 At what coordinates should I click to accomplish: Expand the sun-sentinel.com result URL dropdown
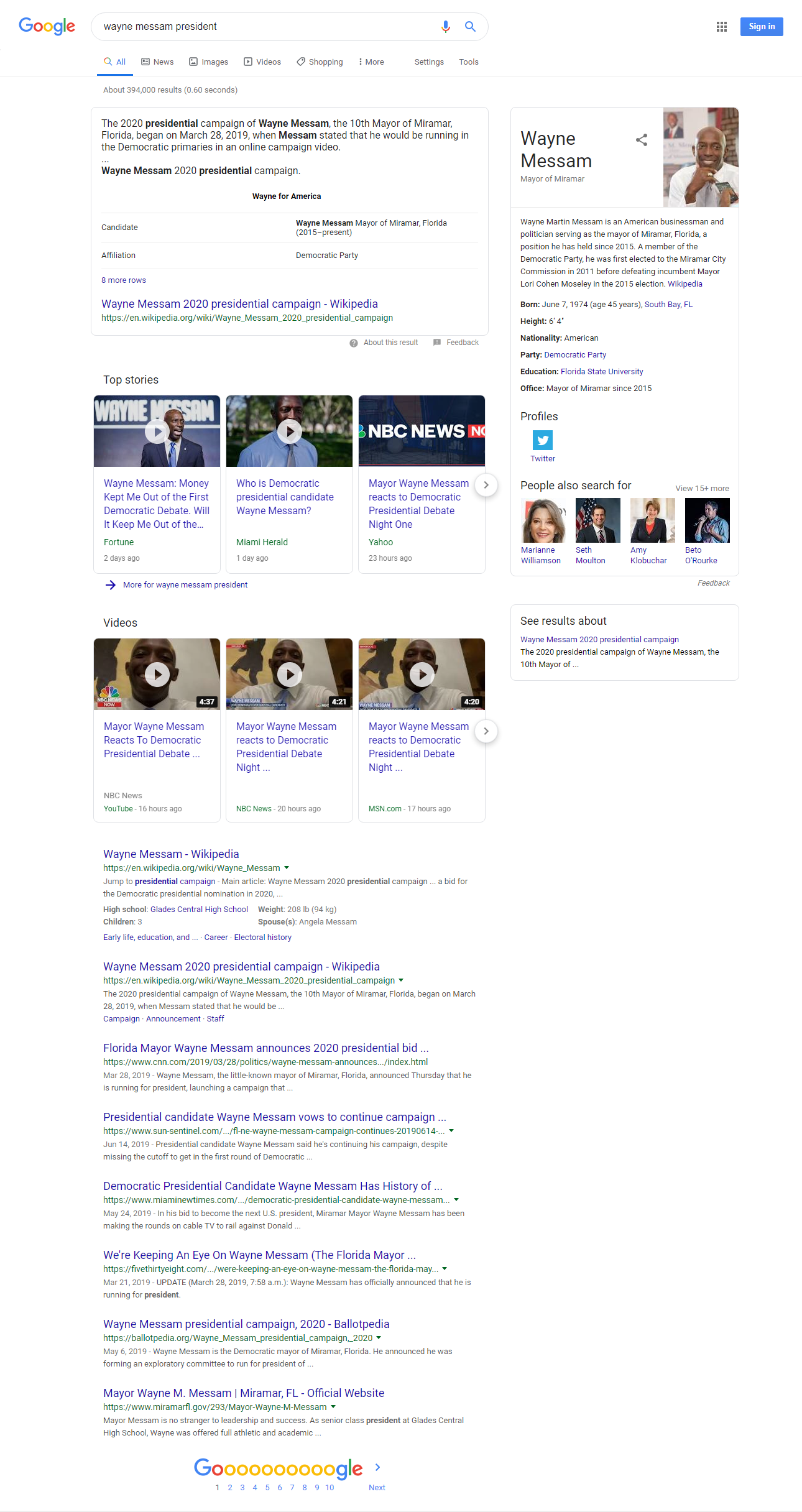[x=451, y=1131]
